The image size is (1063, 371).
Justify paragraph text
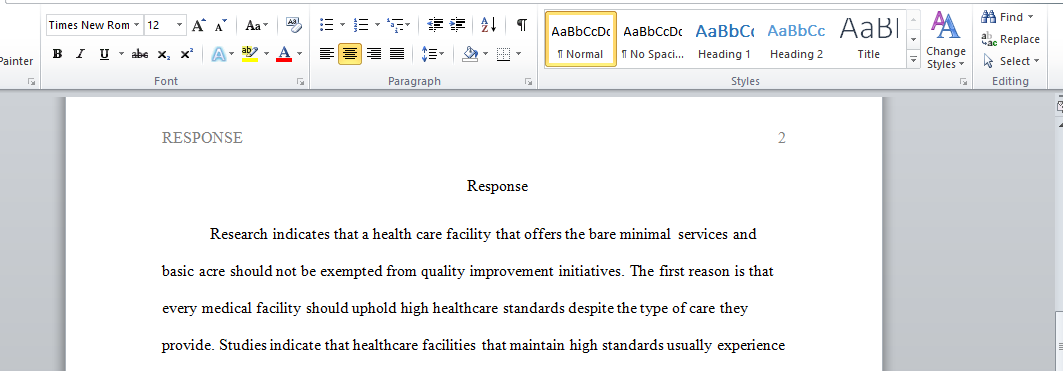tap(397, 54)
